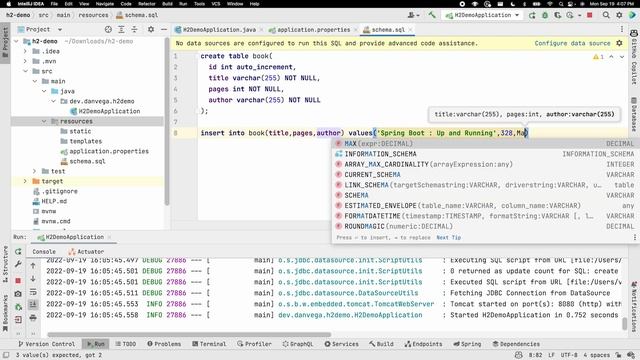
Task: Click warning indicator in editor corner
Action: (598, 57)
